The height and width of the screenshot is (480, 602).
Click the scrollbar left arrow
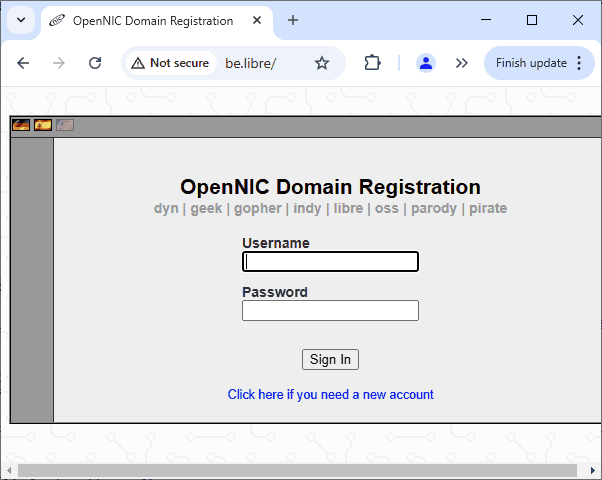tap(9, 470)
